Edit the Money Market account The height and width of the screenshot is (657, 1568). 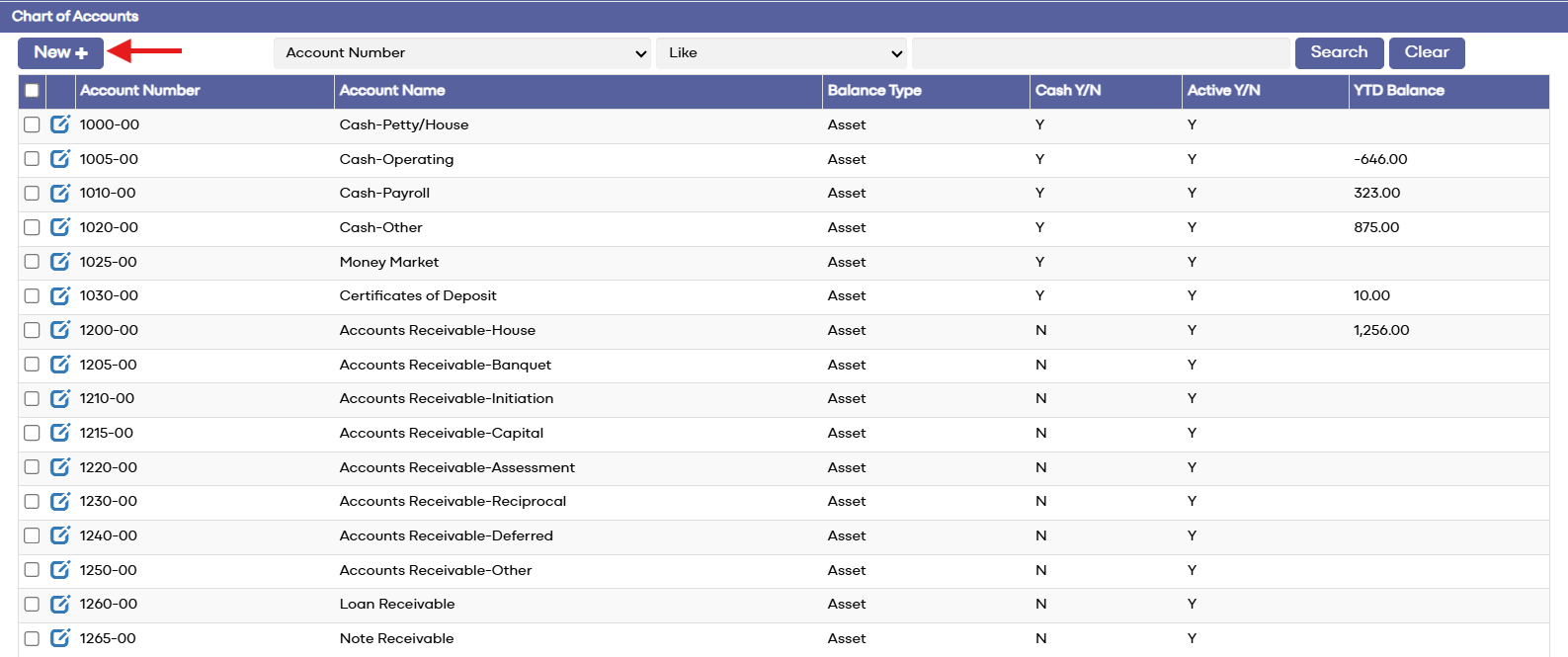pyautogui.click(x=60, y=262)
